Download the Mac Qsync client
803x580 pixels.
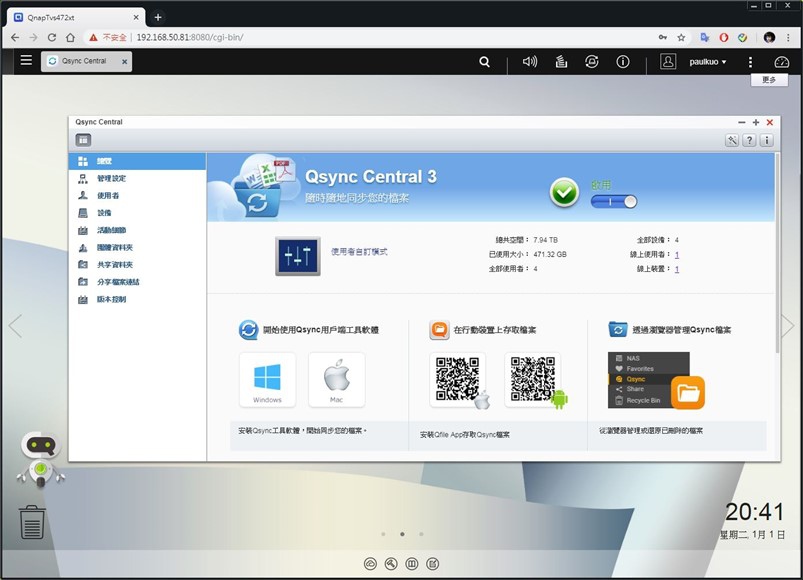tap(336, 380)
